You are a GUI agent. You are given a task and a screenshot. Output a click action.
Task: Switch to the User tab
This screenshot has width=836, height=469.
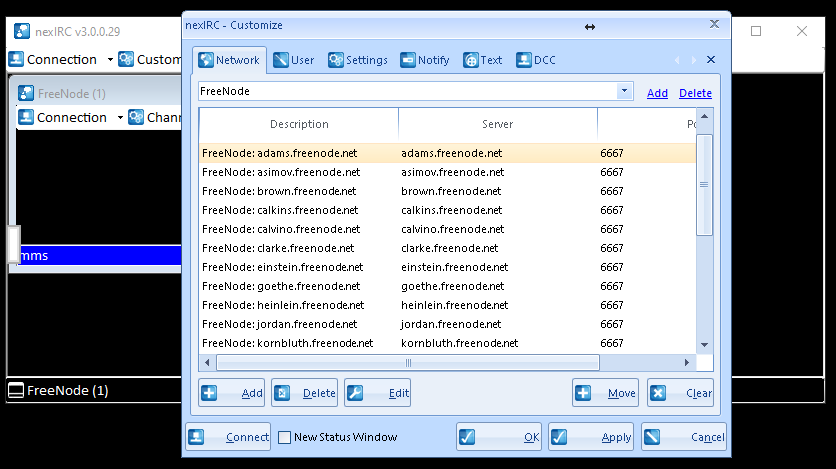tap(294, 60)
